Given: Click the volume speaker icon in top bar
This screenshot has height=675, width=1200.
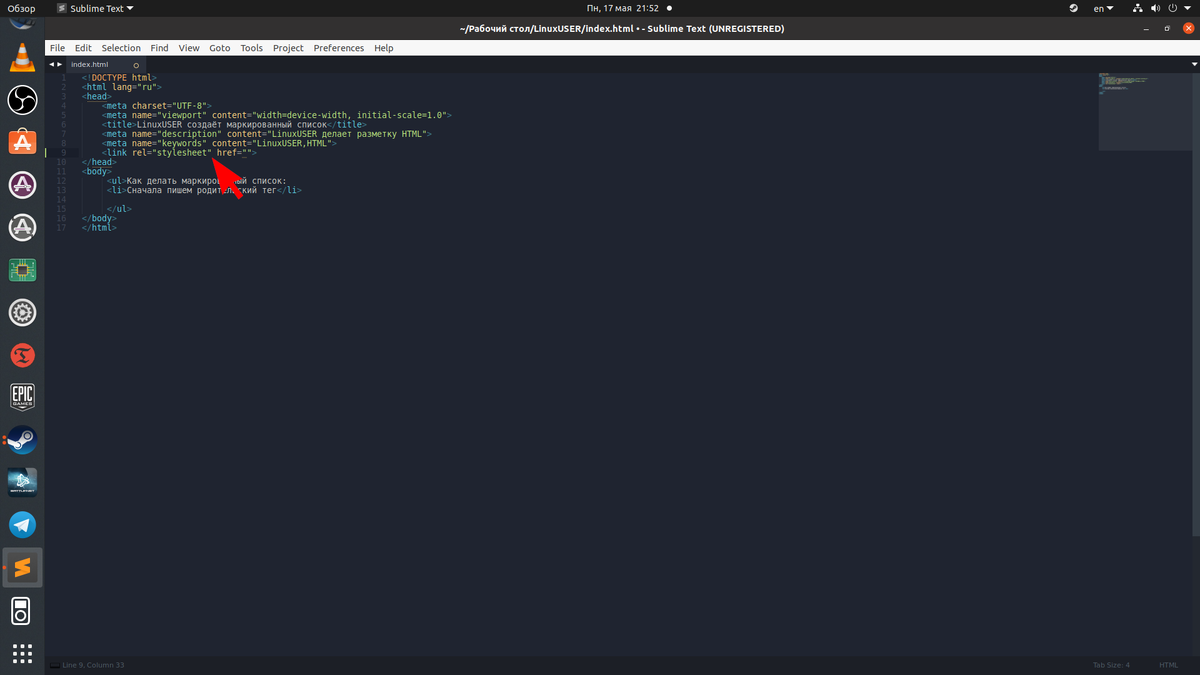Looking at the screenshot, I should 1158,8.
